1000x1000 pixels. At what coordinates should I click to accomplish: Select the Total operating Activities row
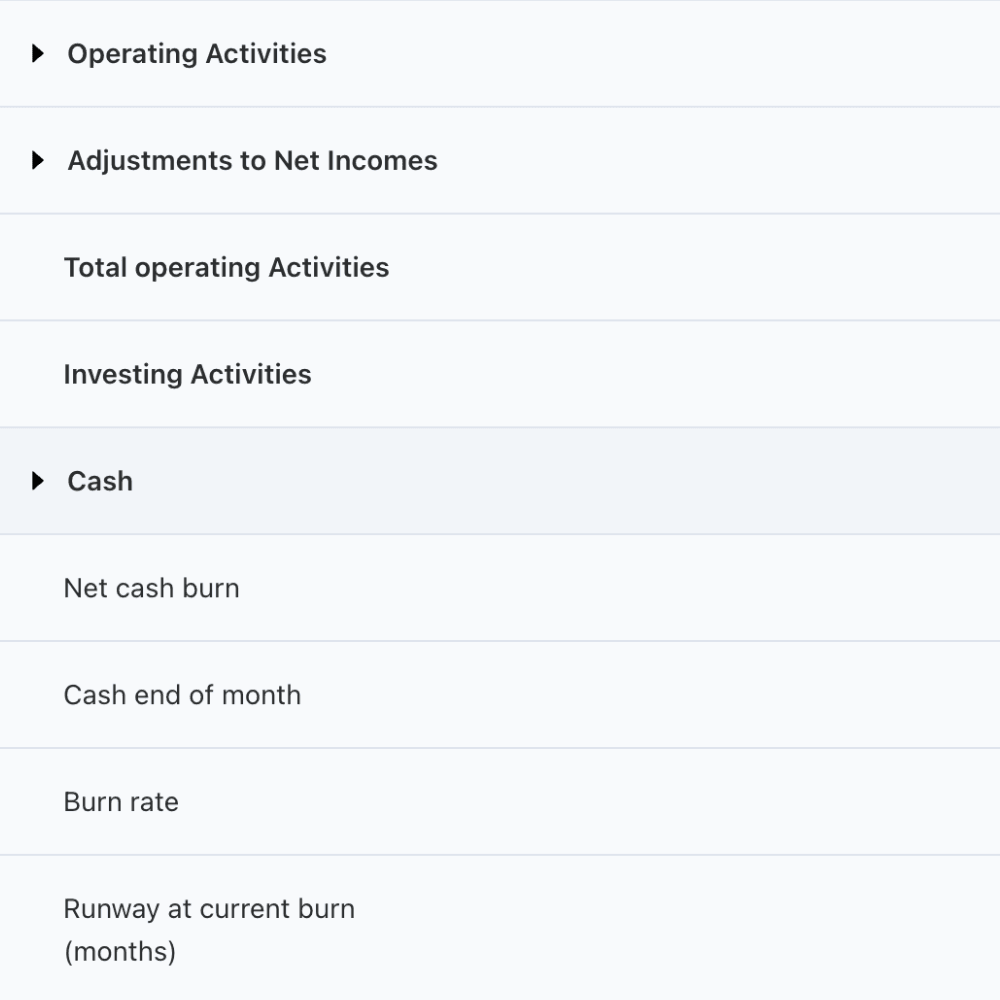coord(227,267)
